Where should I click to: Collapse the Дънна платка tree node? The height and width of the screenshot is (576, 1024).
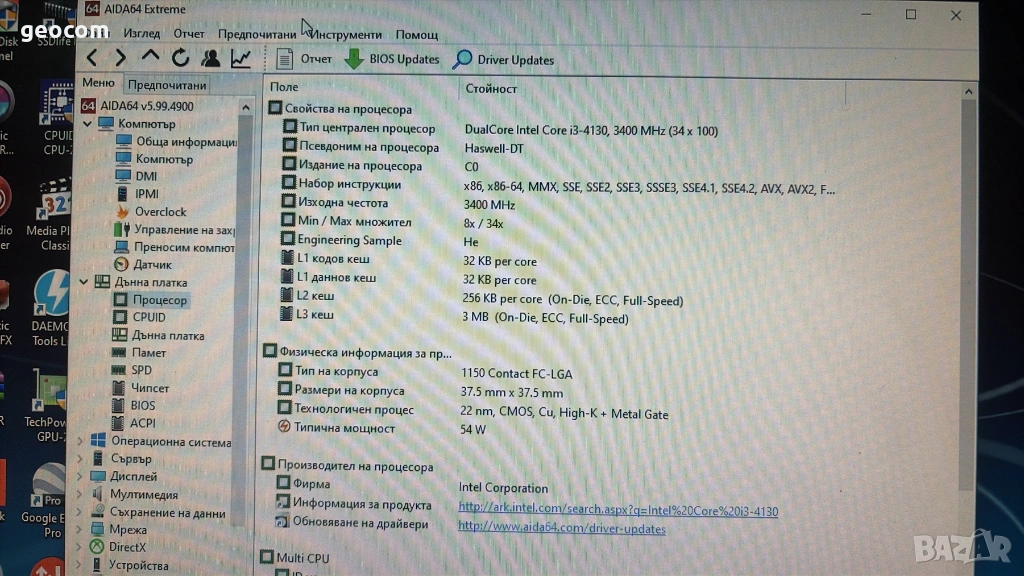[x=84, y=282]
